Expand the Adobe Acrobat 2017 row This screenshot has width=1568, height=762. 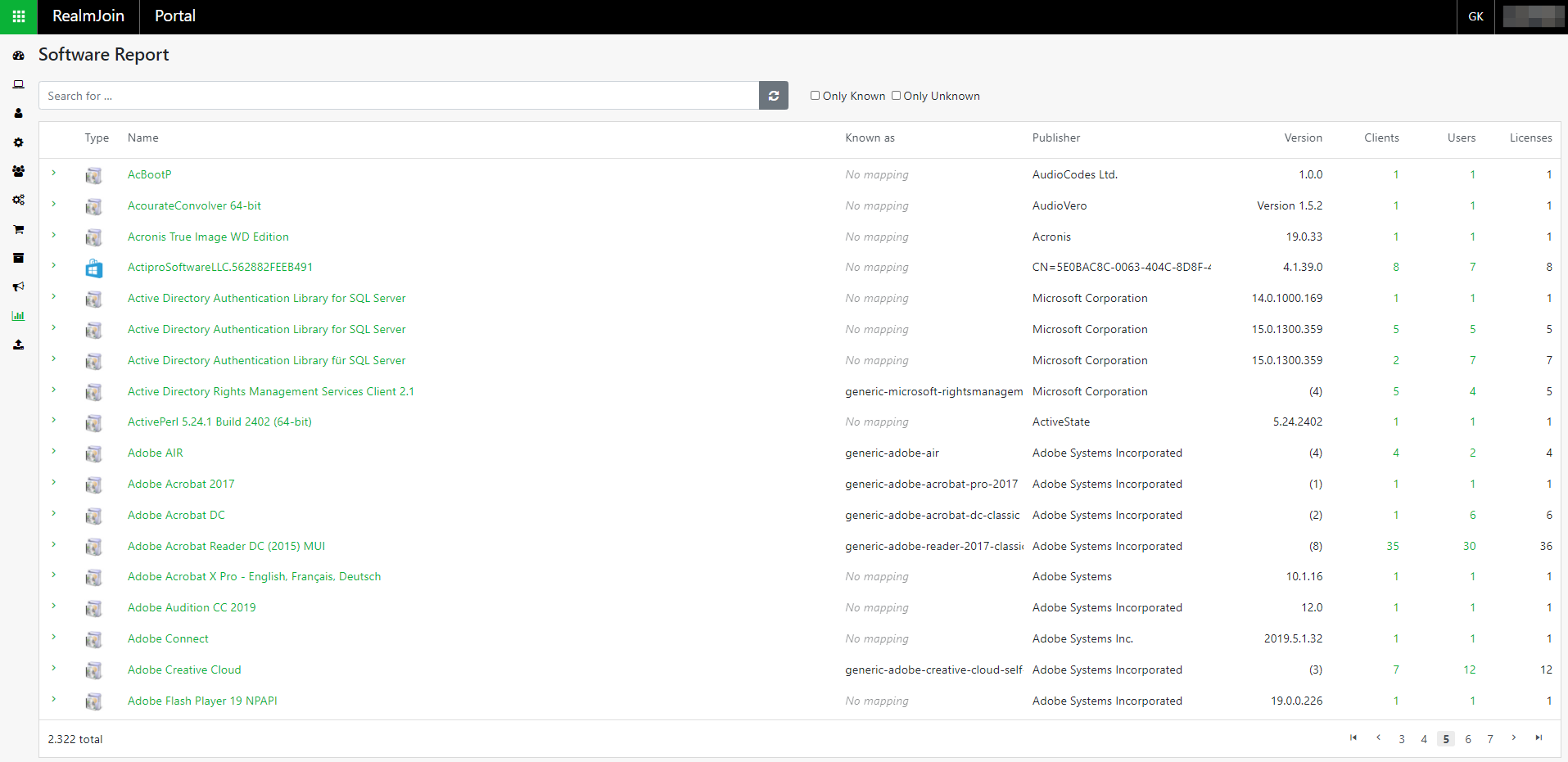pyautogui.click(x=54, y=483)
